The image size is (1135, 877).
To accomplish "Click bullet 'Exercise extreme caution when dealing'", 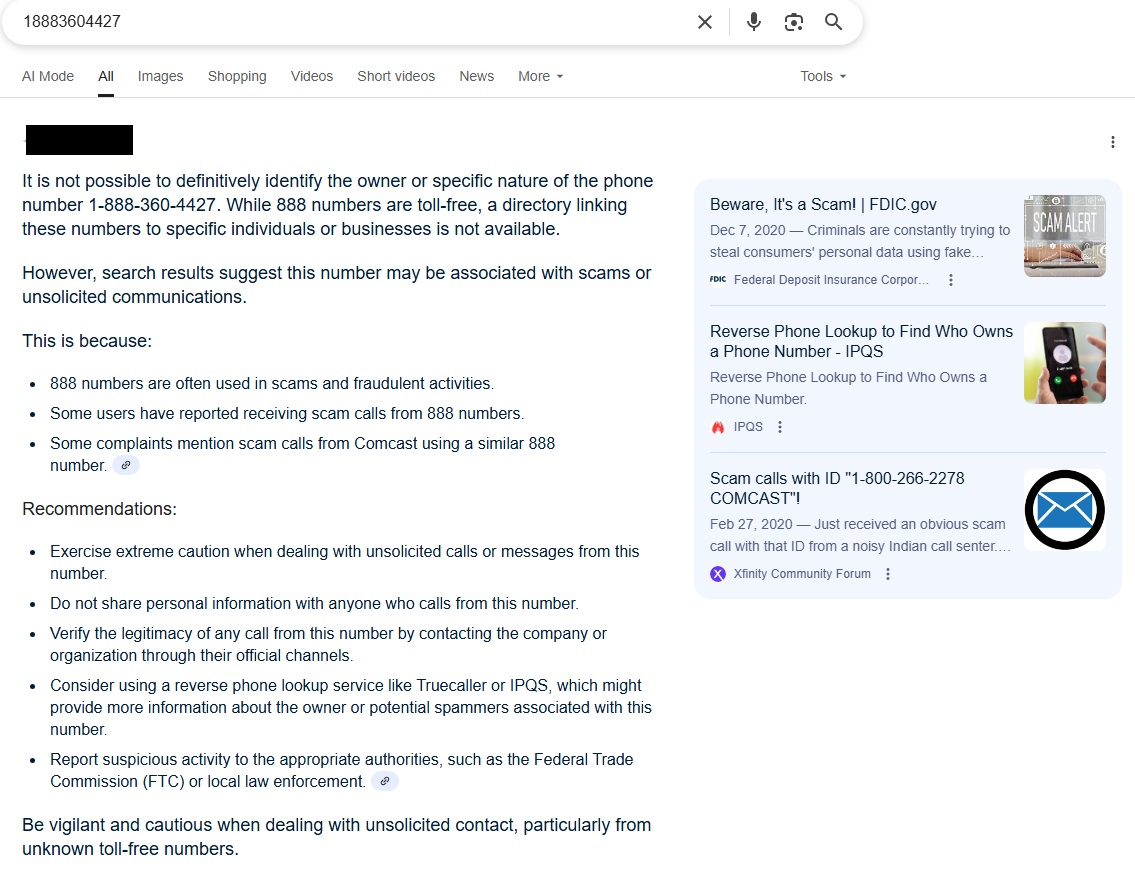I will tap(345, 562).
